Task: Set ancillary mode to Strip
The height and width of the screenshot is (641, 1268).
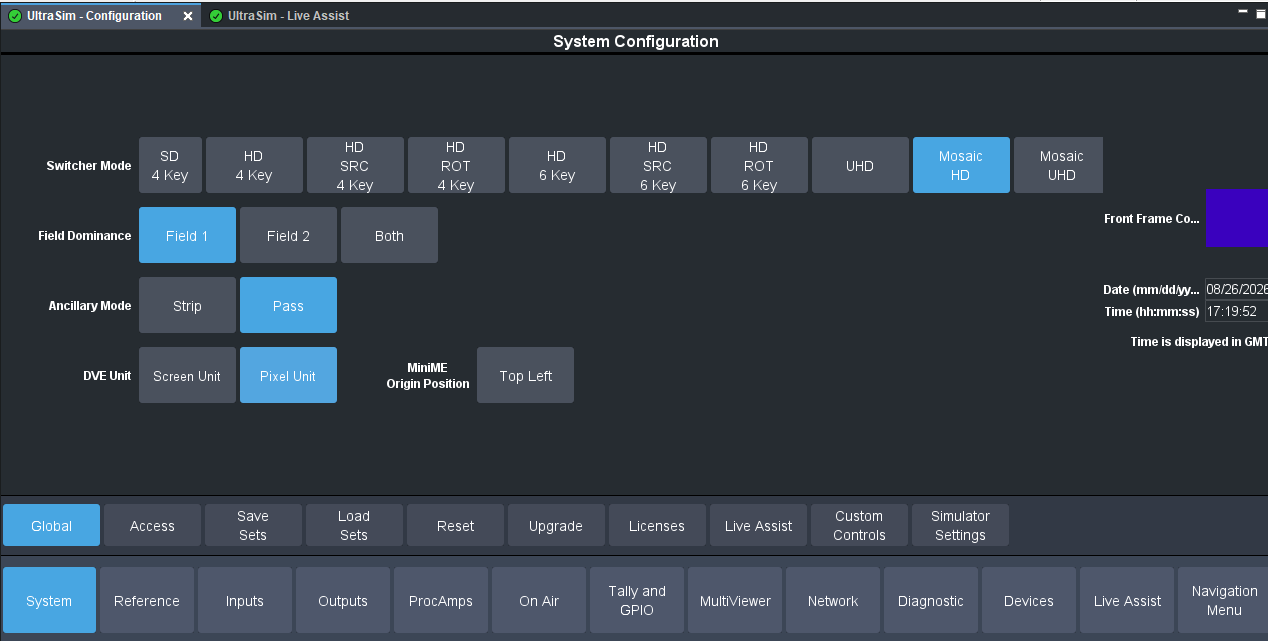Action: pyautogui.click(x=187, y=305)
